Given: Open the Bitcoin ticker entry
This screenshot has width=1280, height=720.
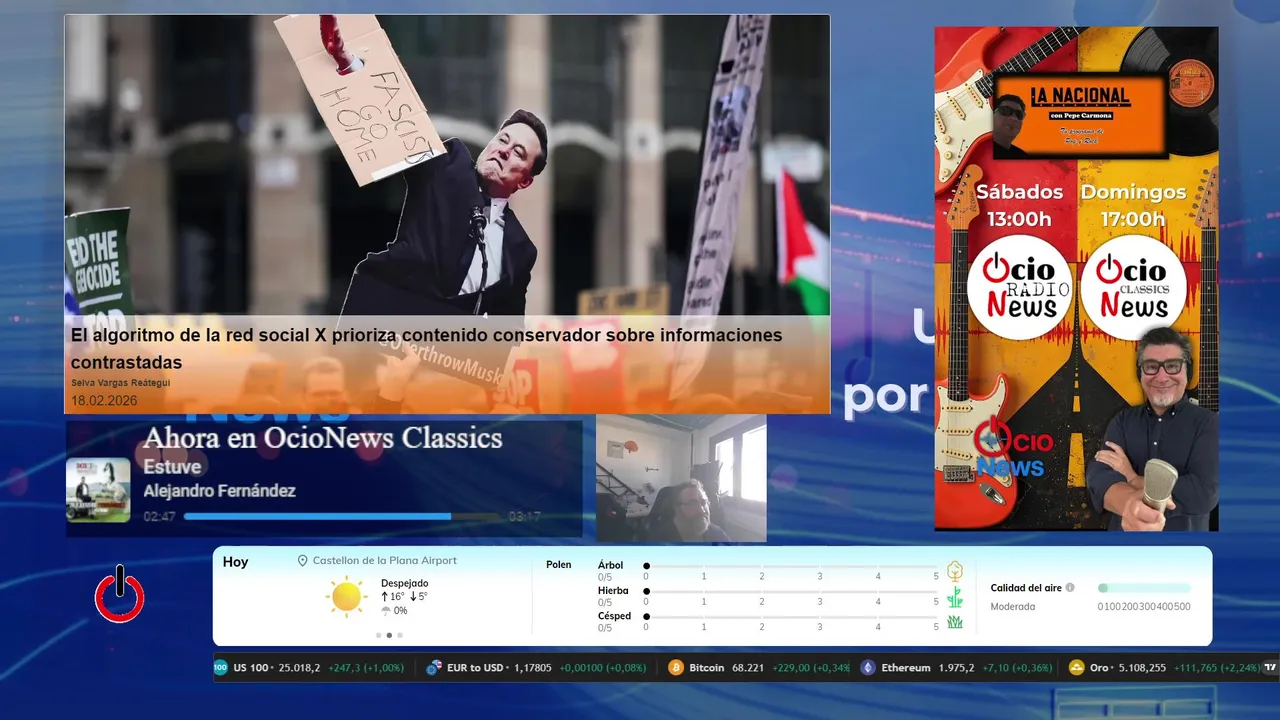Looking at the screenshot, I should tap(758, 667).
